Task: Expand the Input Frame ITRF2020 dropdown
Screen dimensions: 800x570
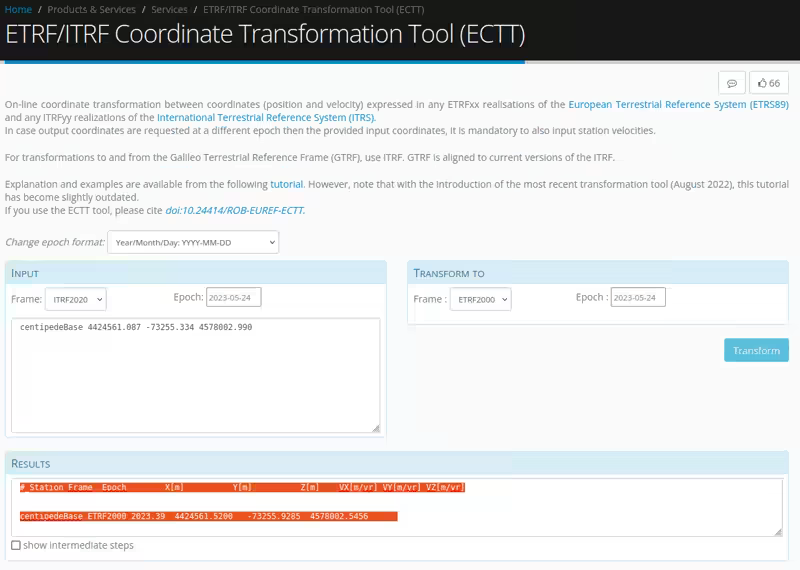Action: pyautogui.click(x=75, y=299)
